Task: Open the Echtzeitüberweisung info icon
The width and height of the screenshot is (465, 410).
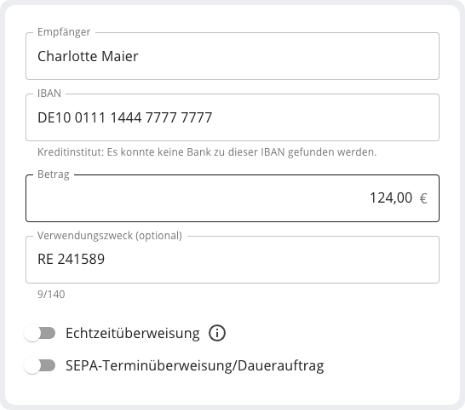Action: [x=217, y=333]
